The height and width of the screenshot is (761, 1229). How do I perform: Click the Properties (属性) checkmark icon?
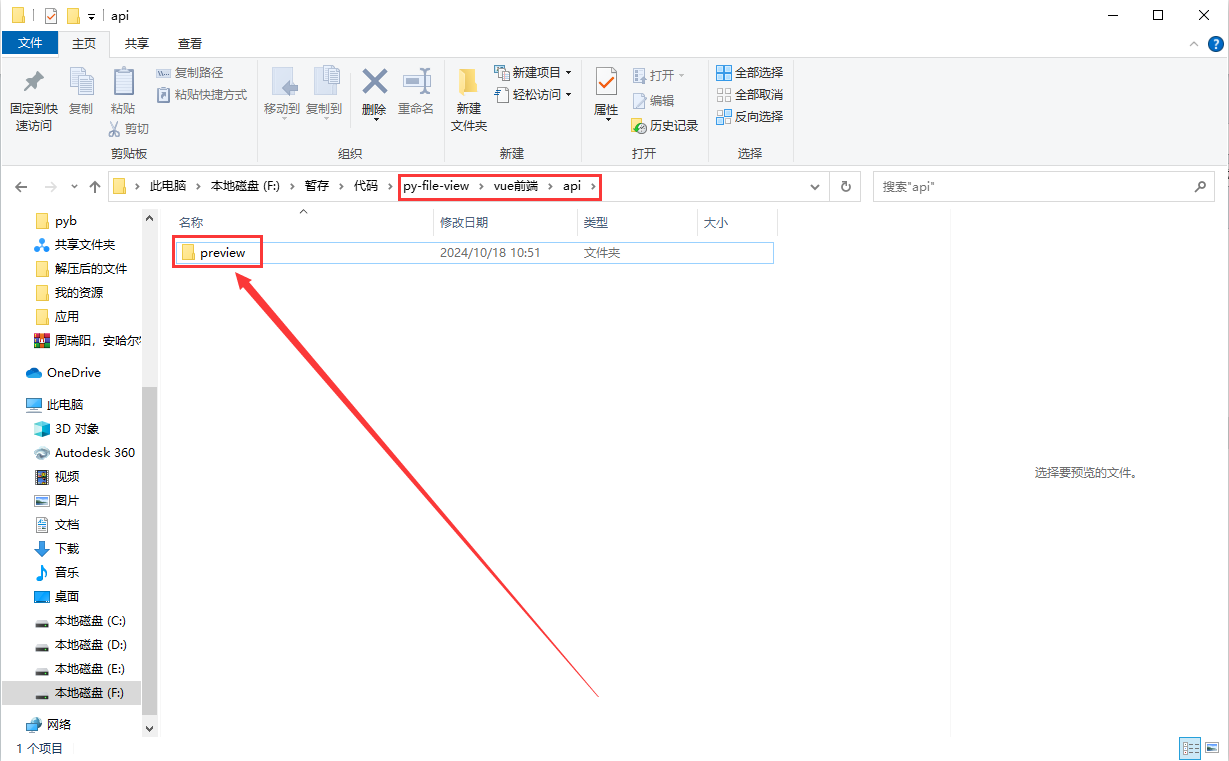(606, 81)
